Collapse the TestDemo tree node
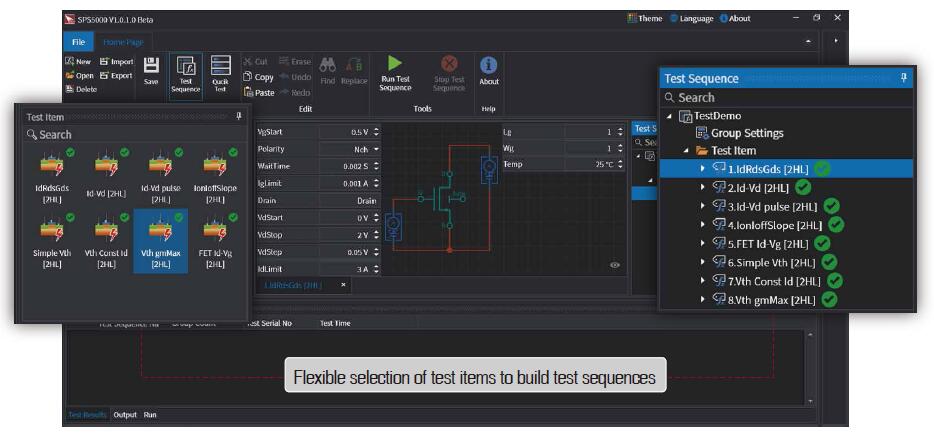Image resolution: width=934 pixels, height=436 pixels. click(x=669, y=116)
